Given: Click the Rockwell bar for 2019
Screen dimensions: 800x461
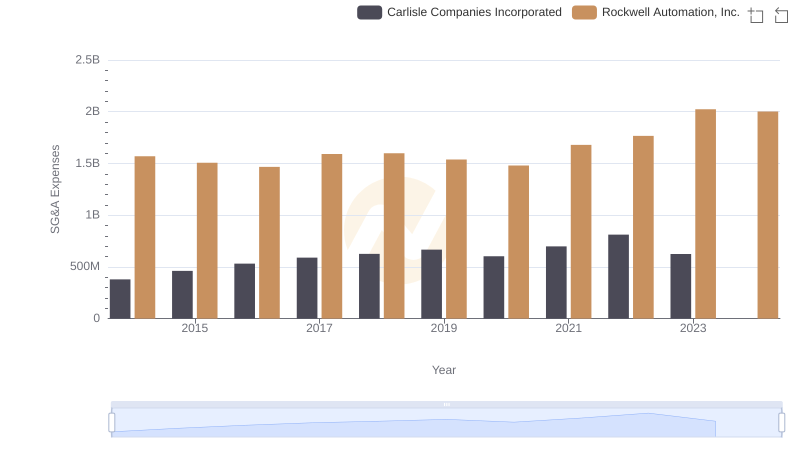Looking at the screenshot, I should click(x=456, y=239).
